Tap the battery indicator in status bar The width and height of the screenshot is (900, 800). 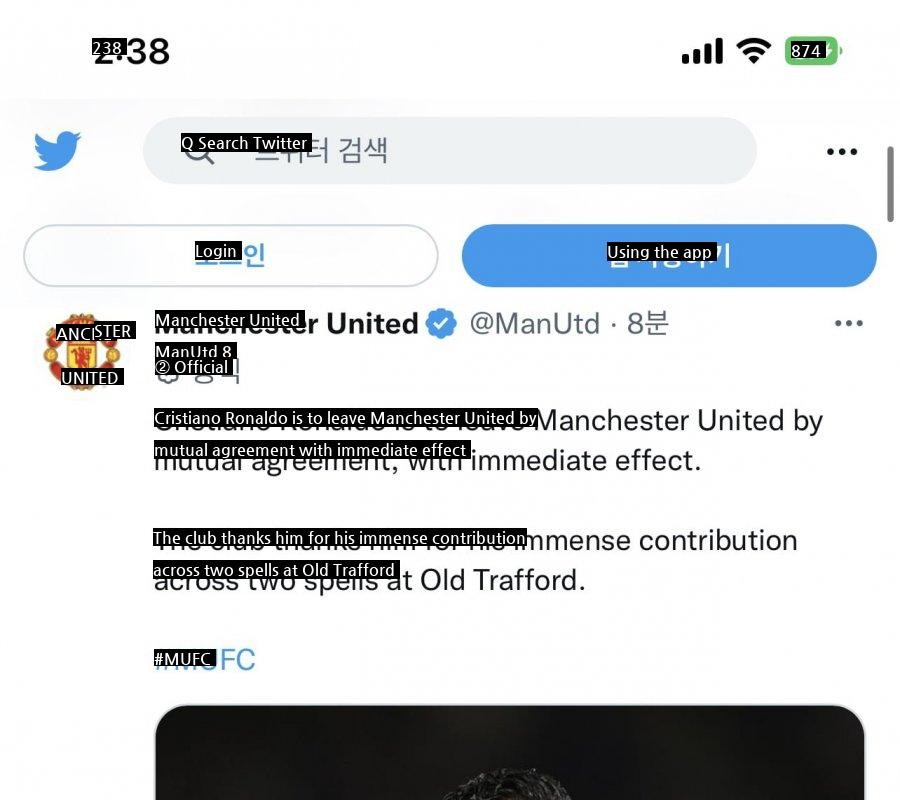click(x=813, y=51)
